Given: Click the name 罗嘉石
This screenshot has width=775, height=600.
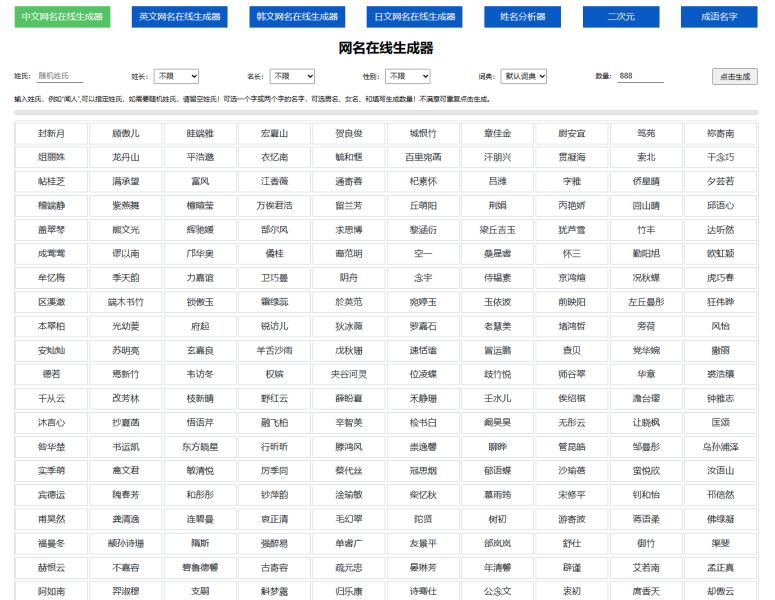Looking at the screenshot, I should point(423,326).
